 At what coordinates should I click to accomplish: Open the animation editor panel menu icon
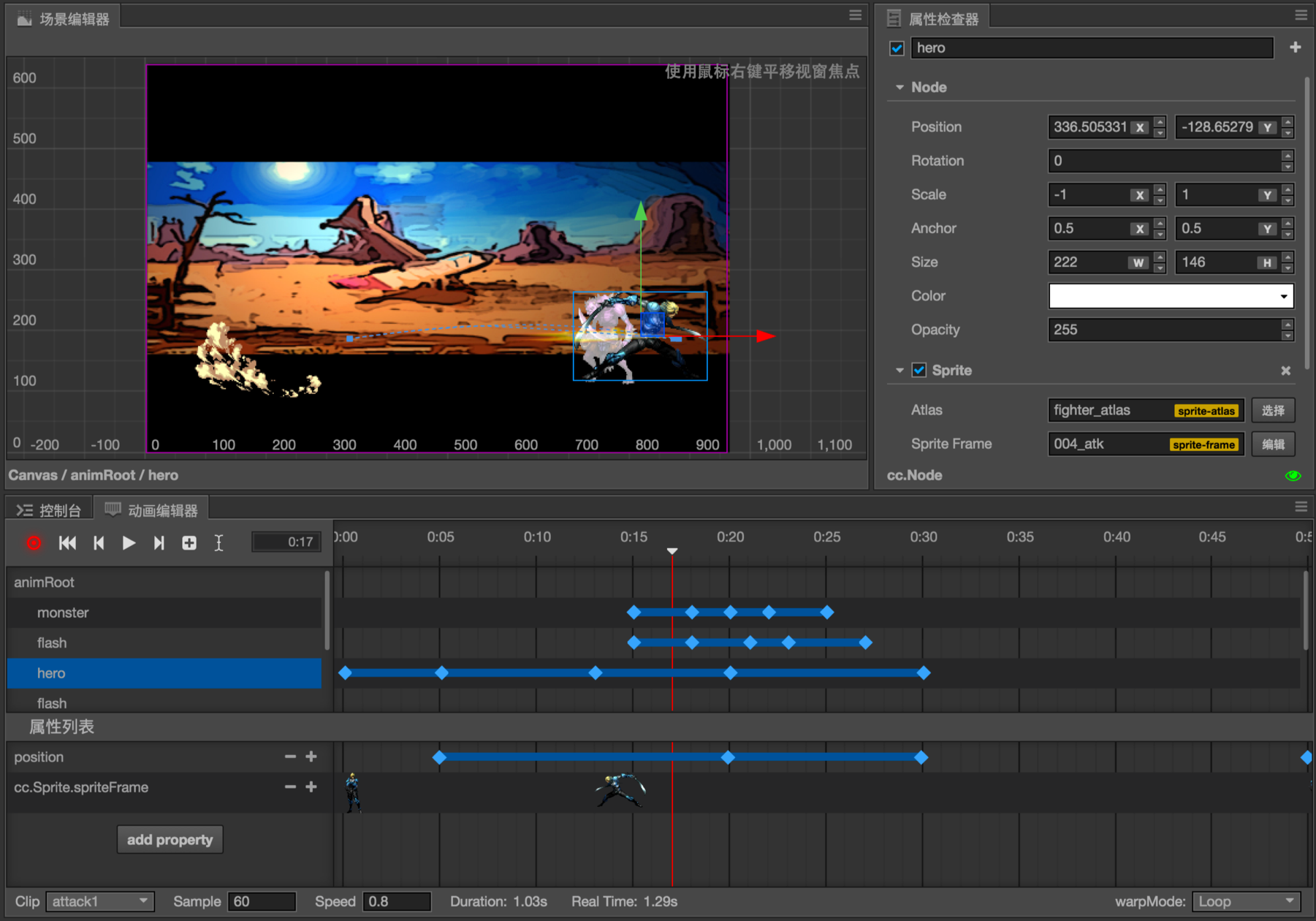pyautogui.click(x=1301, y=507)
